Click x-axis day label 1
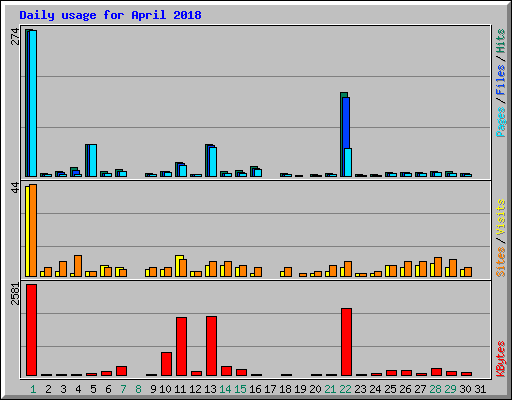512x400 pixels. (33, 389)
